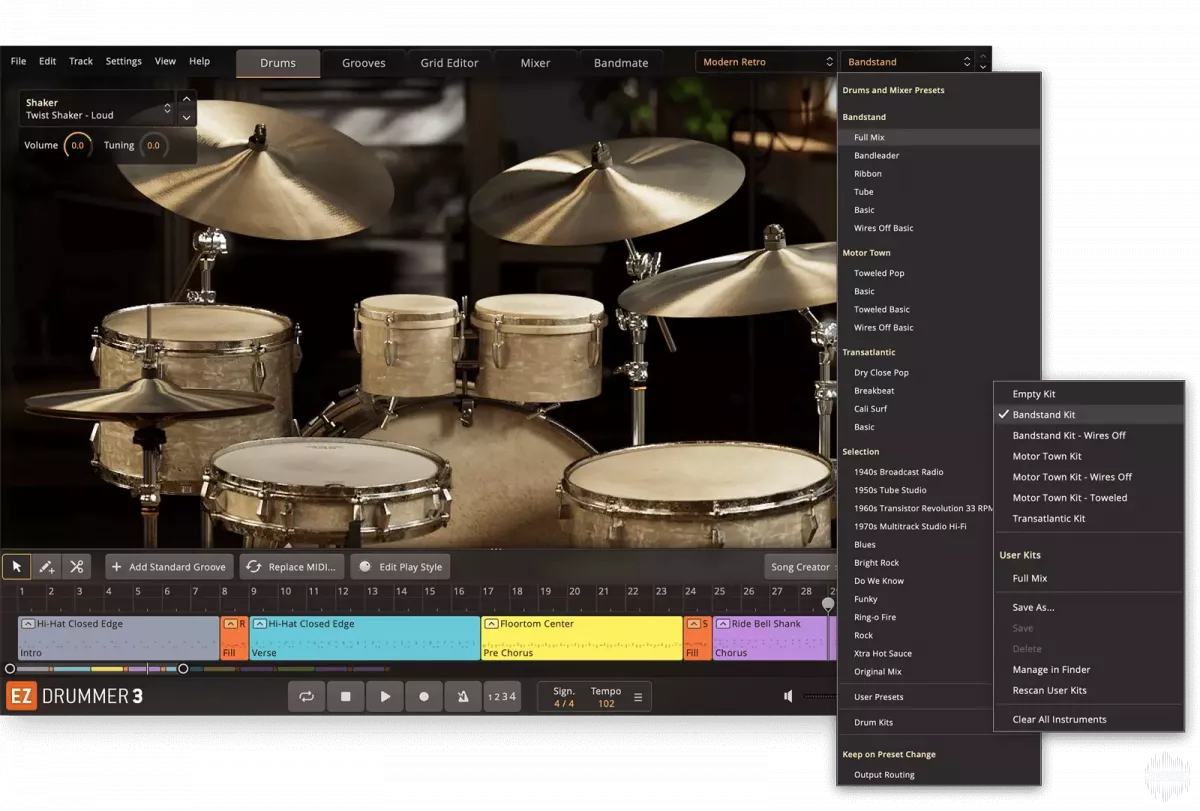1200x811 pixels.
Task: Step to previous Shaker instrument with up arrow
Action: [186, 100]
